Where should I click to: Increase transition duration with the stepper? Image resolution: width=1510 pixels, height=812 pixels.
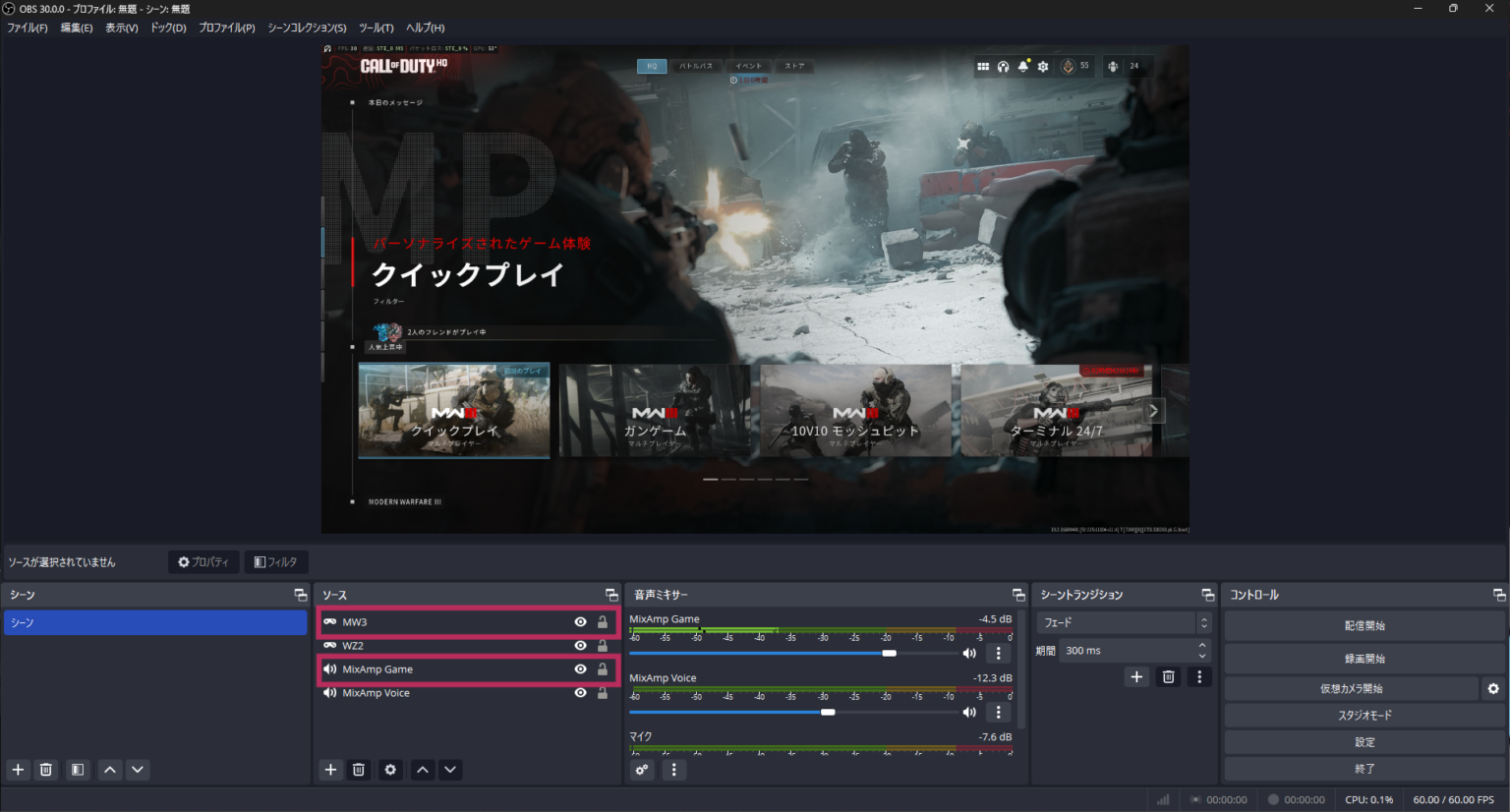point(1200,645)
